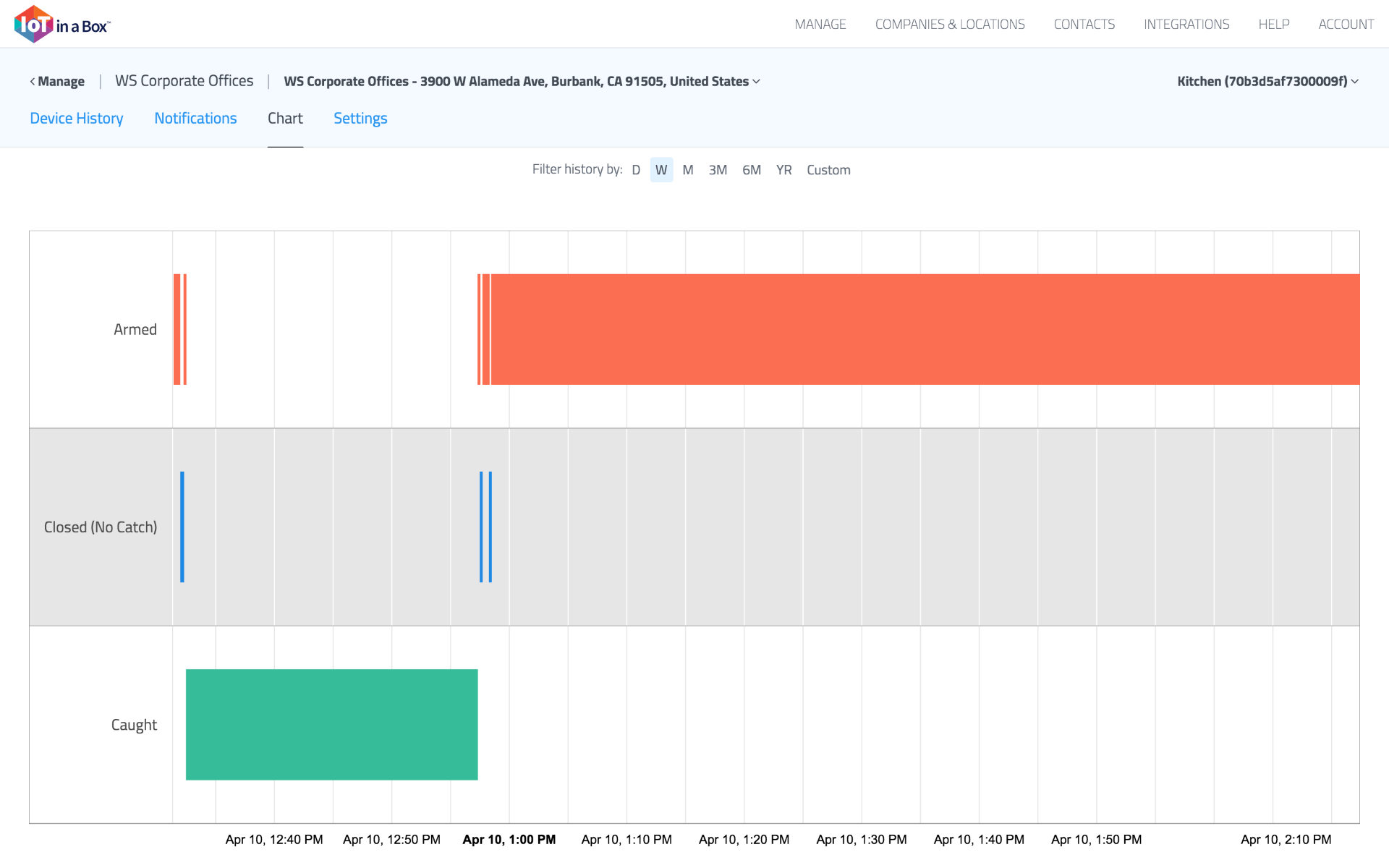Switch to the Notifications tab
The image size is (1389, 868).
point(195,118)
